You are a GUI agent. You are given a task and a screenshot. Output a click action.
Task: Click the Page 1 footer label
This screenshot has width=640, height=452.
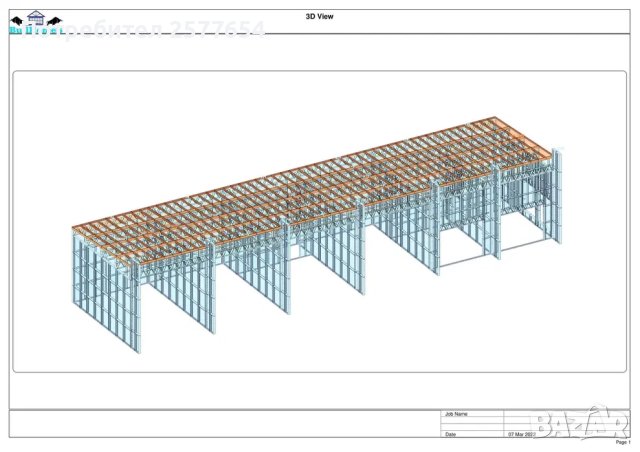tap(620, 442)
